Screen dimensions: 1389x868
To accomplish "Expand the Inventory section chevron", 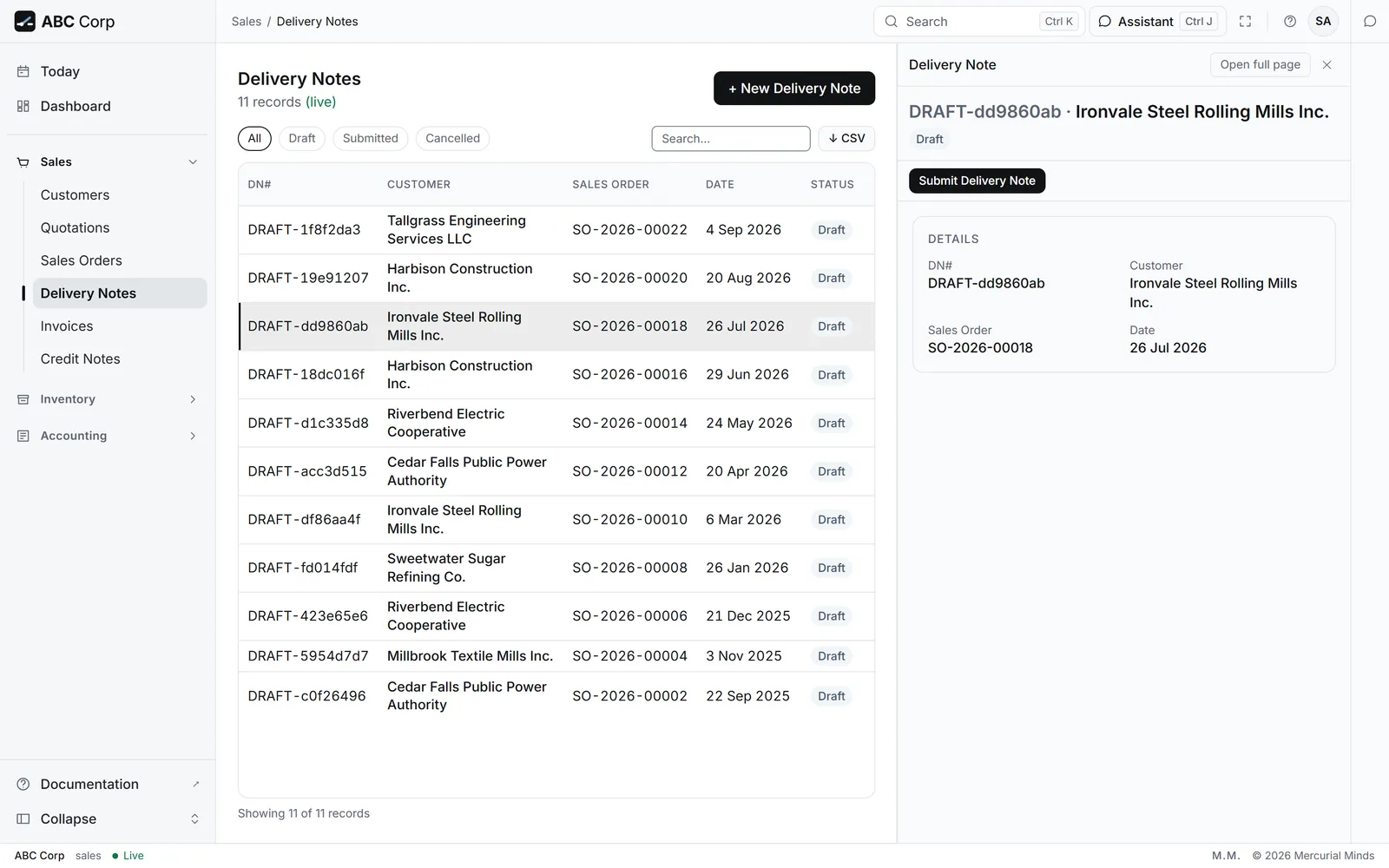I will pyautogui.click(x=193, y=399).
